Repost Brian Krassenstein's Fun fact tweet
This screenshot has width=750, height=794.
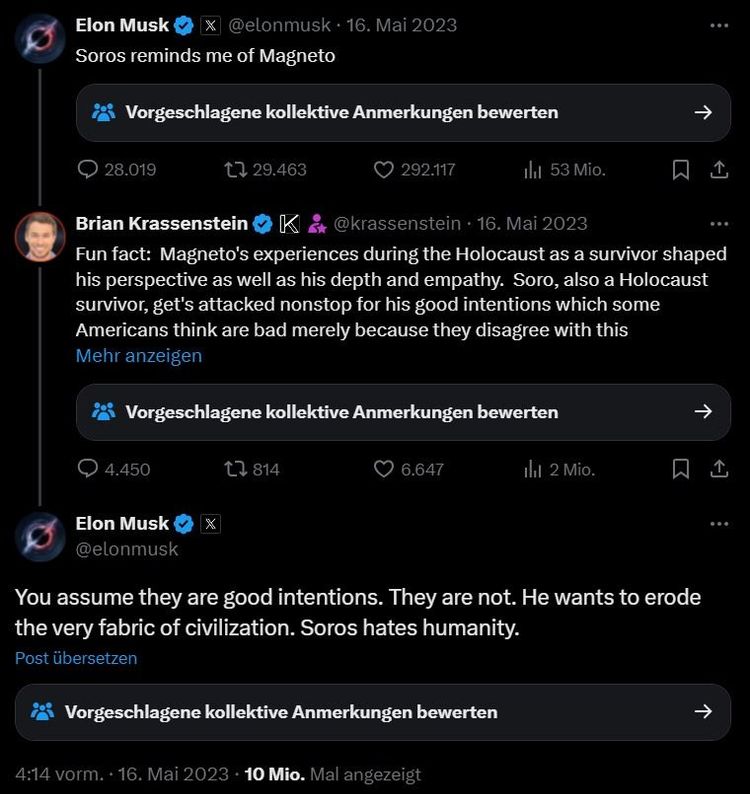[x=237, y=469]
